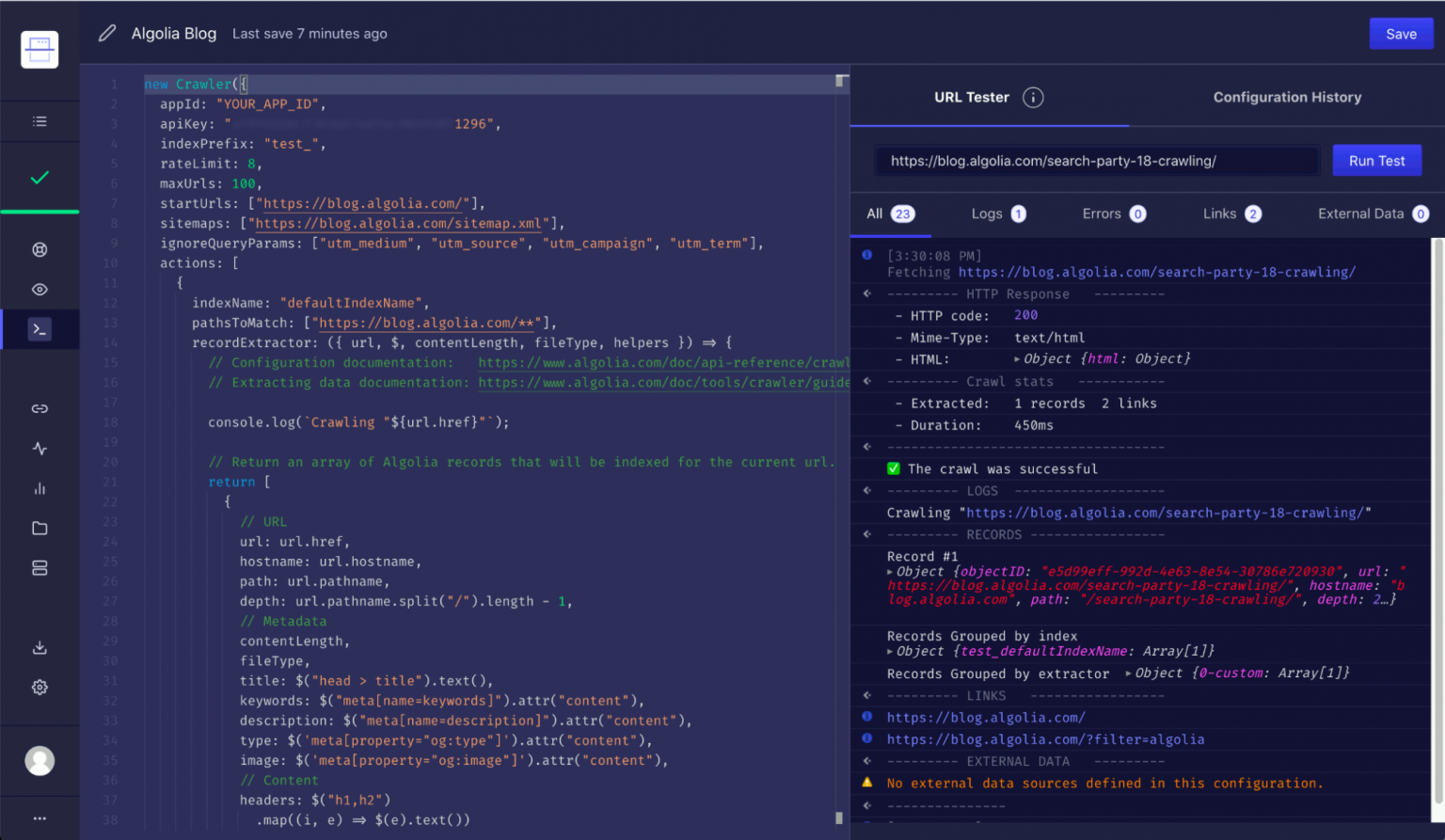Click the HTTP code 200 value

[x=1025, y=315]
